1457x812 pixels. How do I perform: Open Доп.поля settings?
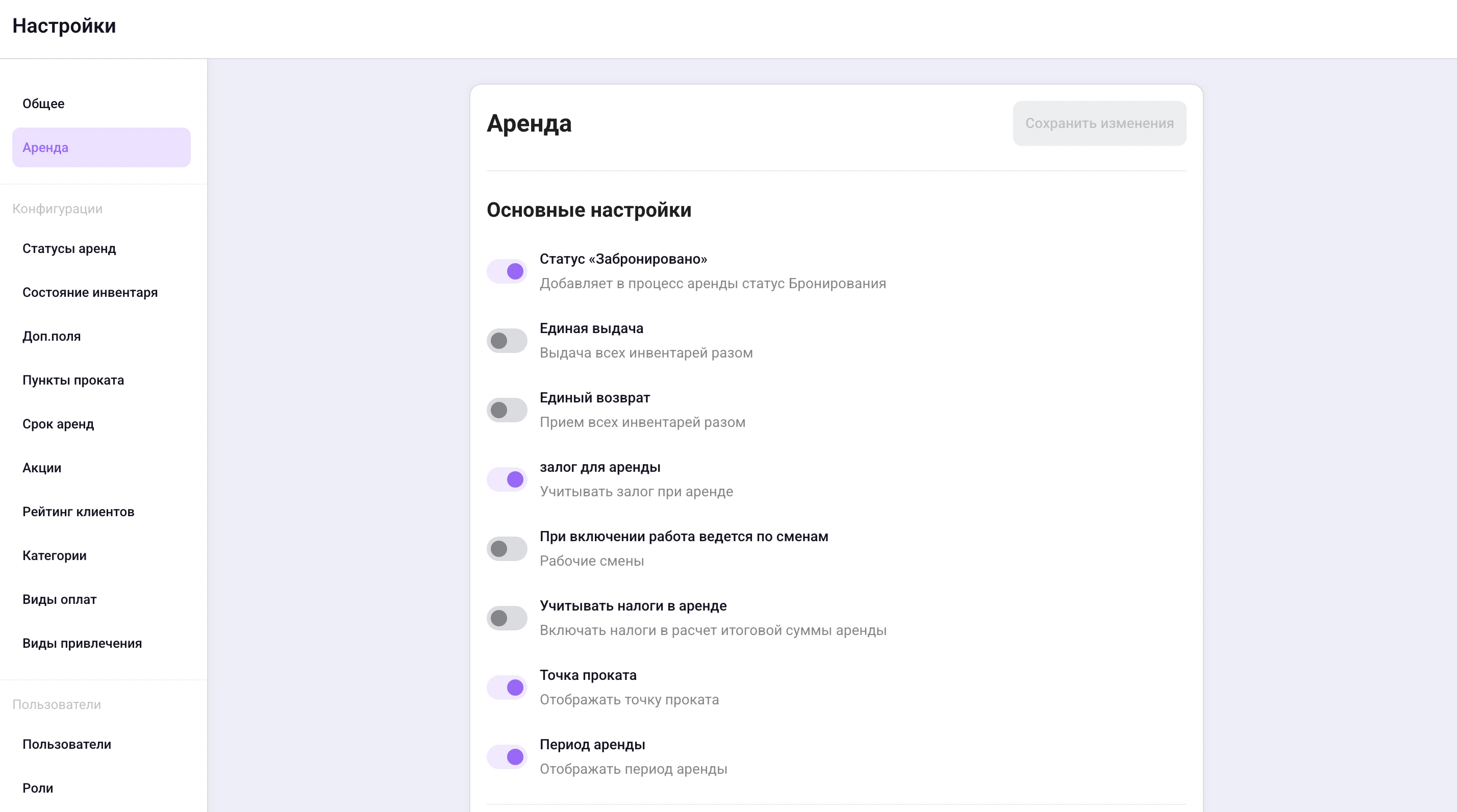(52, 337)
